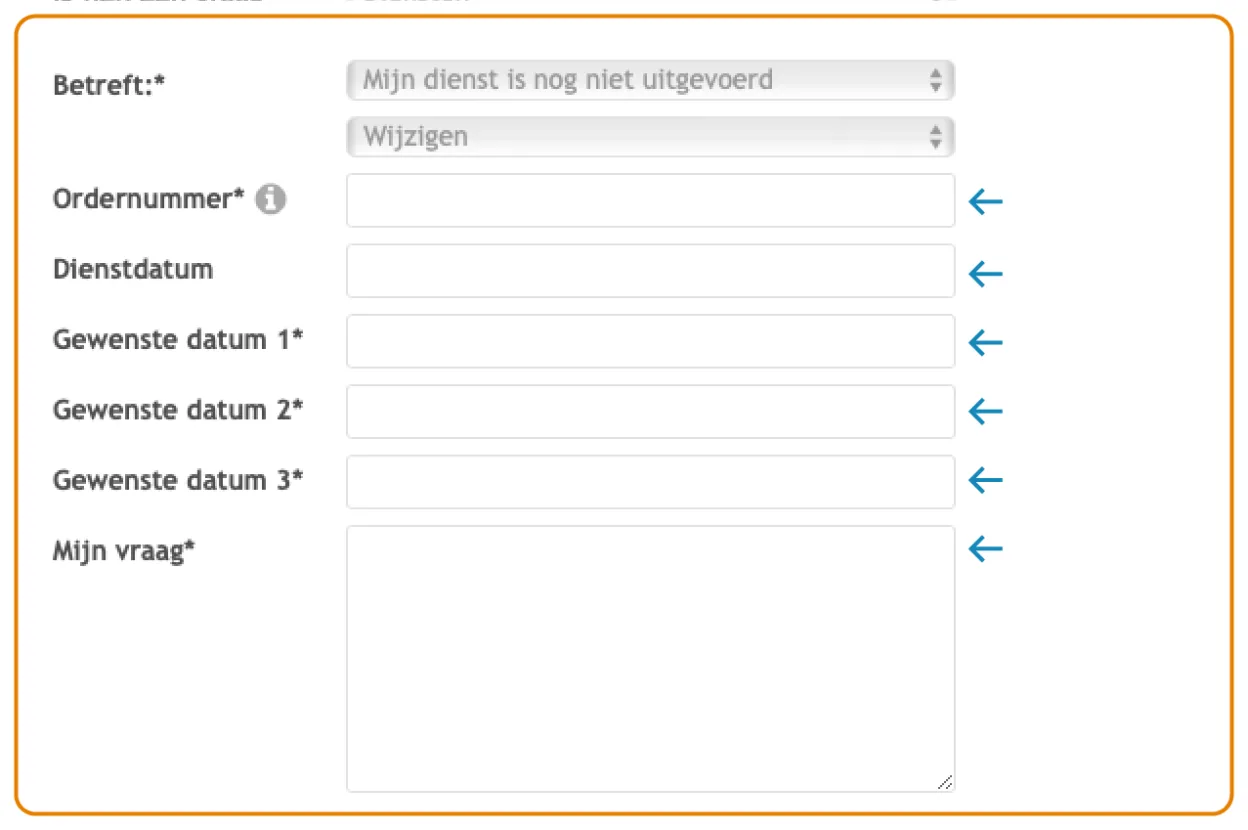This screenshot has width=1248, height=830.
Task: Expand the Wijzigen dropdown
Action: tap(651, 137)
